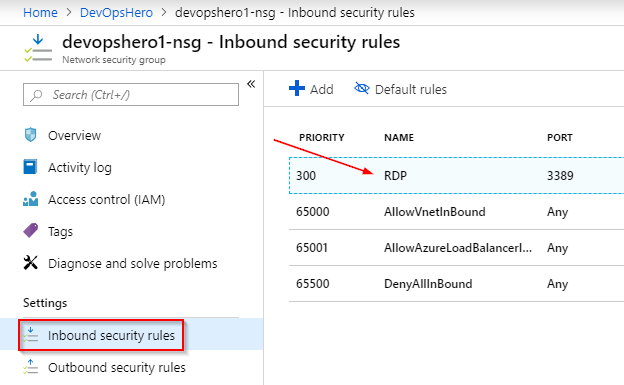Click the Any port of AllowAzureLoadBalancerI... row
The height and width of the screenshot is (385, 624).
coord(557,248)
